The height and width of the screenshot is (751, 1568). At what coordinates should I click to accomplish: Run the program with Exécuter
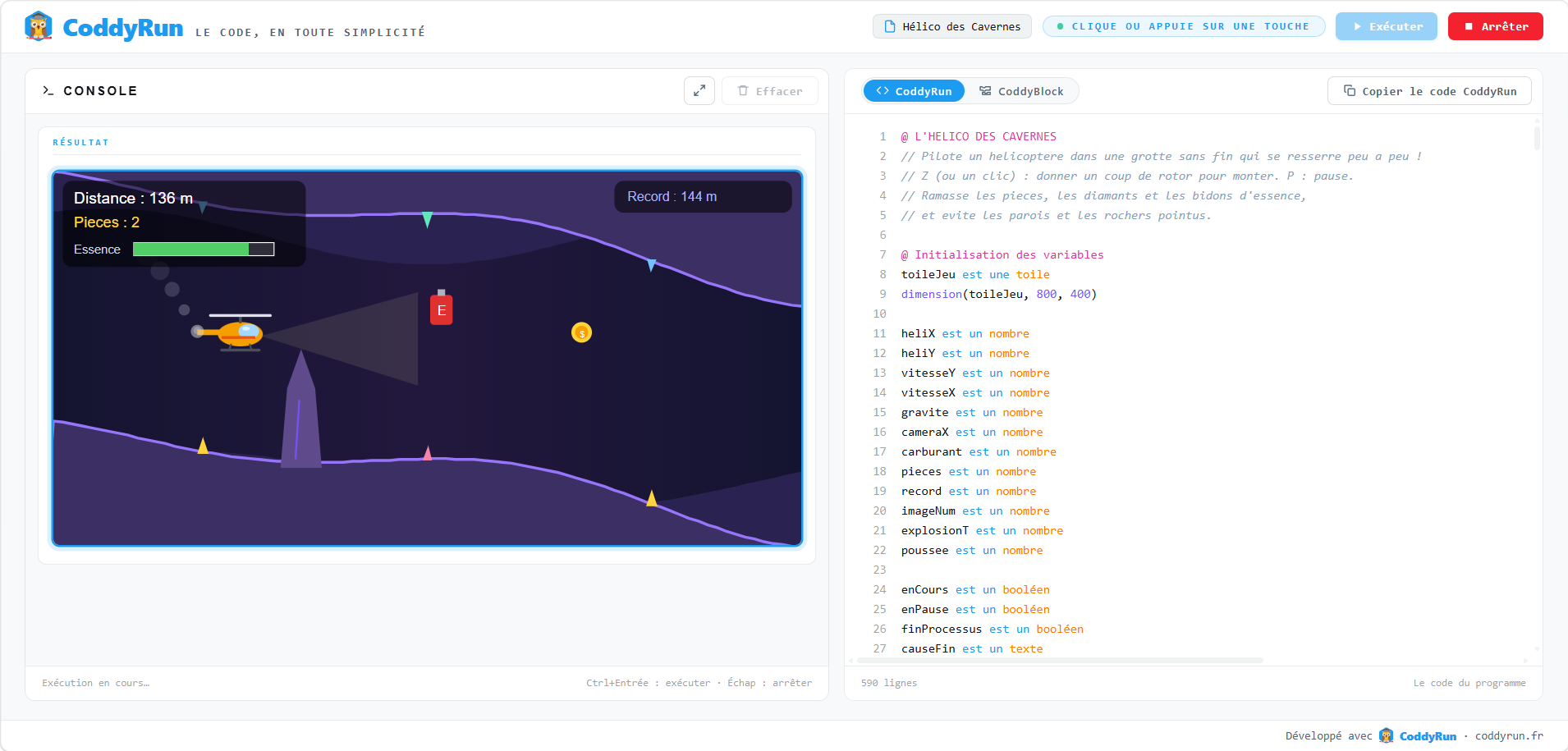pyautogui.click(x=1387, y=26)
